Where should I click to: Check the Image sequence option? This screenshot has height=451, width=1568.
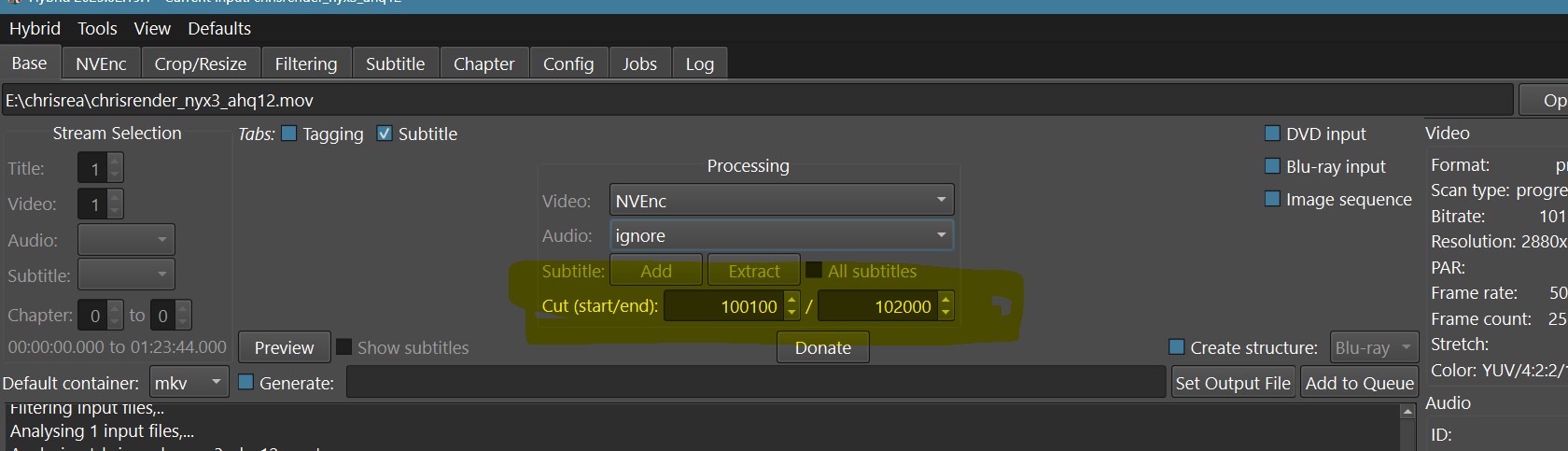pos(1272,199)
